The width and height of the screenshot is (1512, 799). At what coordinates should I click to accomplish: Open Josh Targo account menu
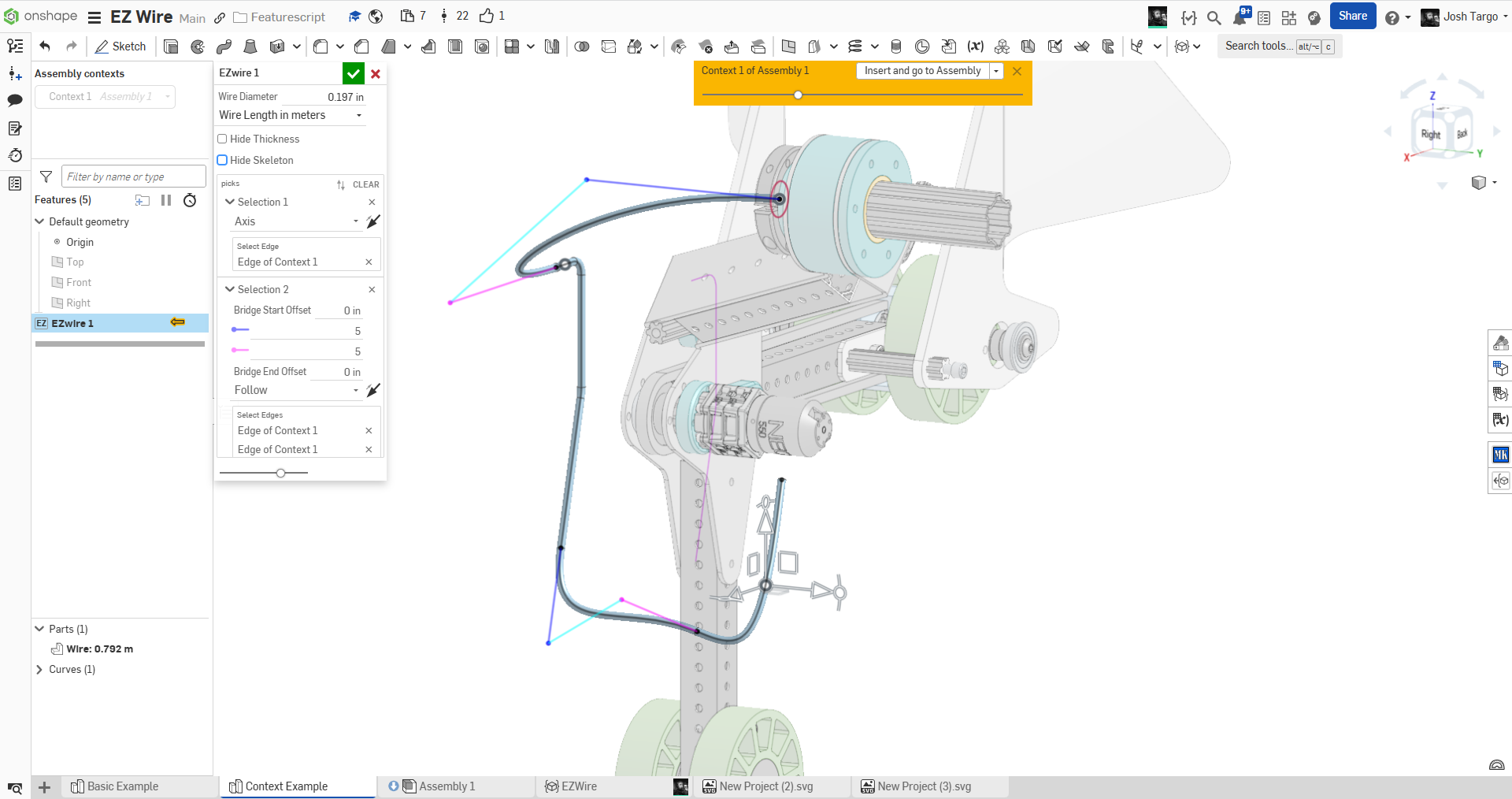tap(1464, 17)
